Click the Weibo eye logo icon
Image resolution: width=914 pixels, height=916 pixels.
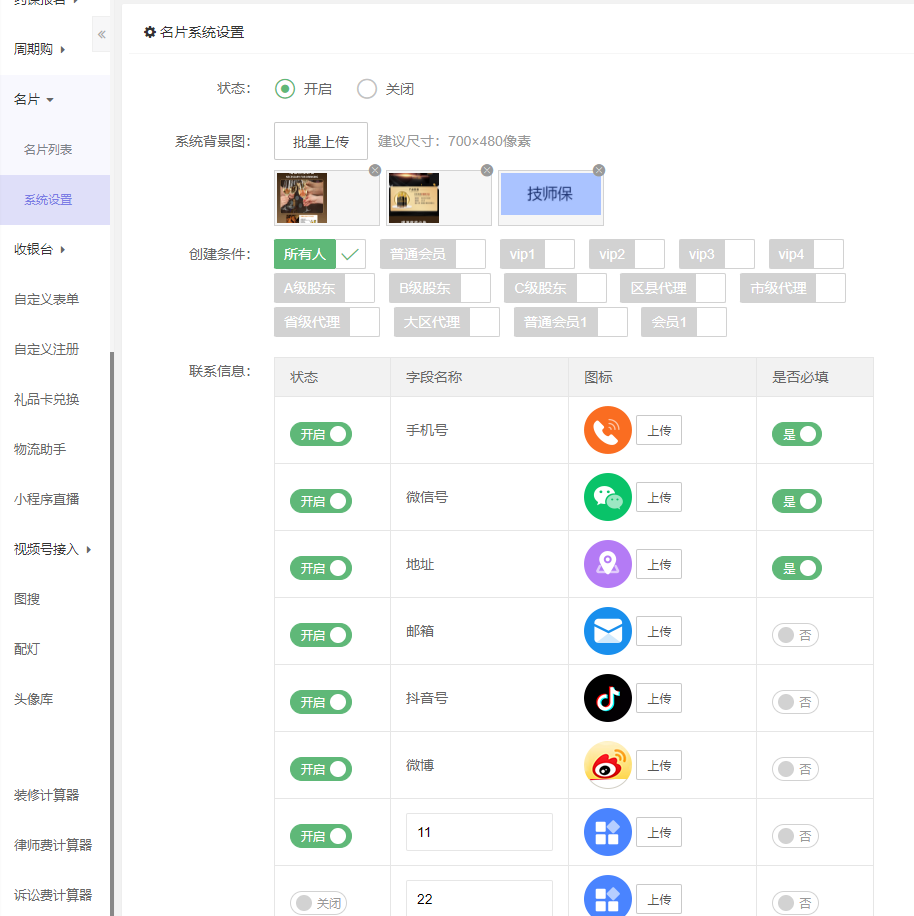(608, 766)
